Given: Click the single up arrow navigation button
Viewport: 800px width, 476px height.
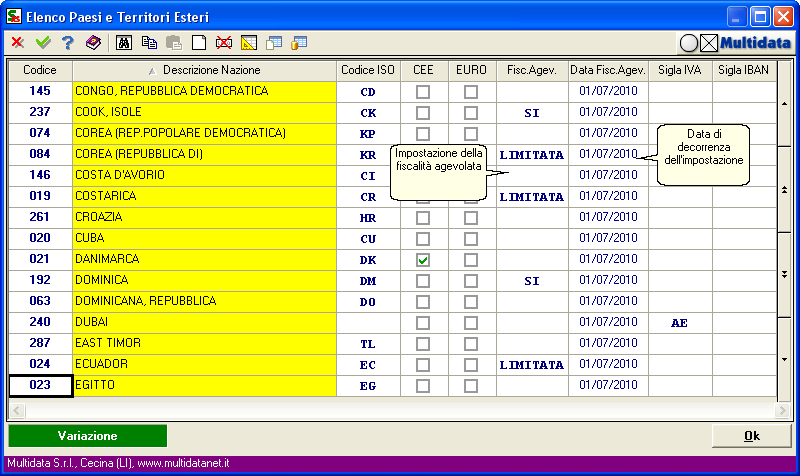Looking at the screenshot, I should (784, 104).
